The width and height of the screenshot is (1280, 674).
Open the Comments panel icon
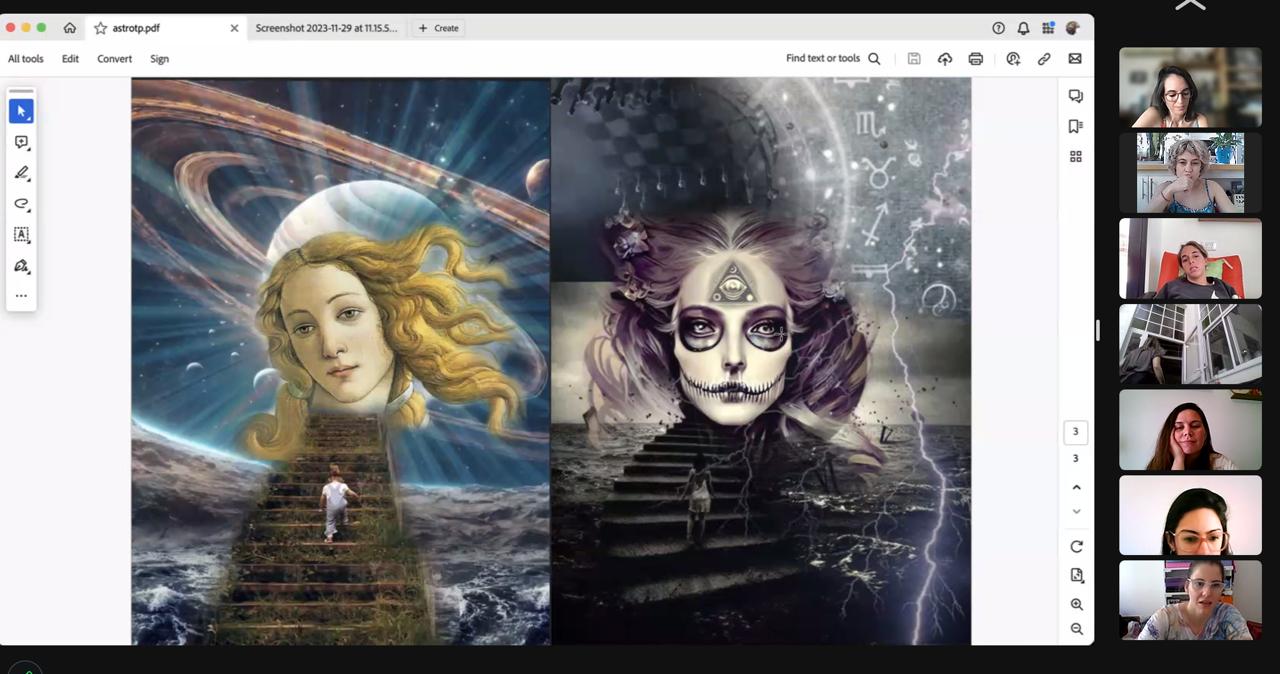[x=1076, y=96]
